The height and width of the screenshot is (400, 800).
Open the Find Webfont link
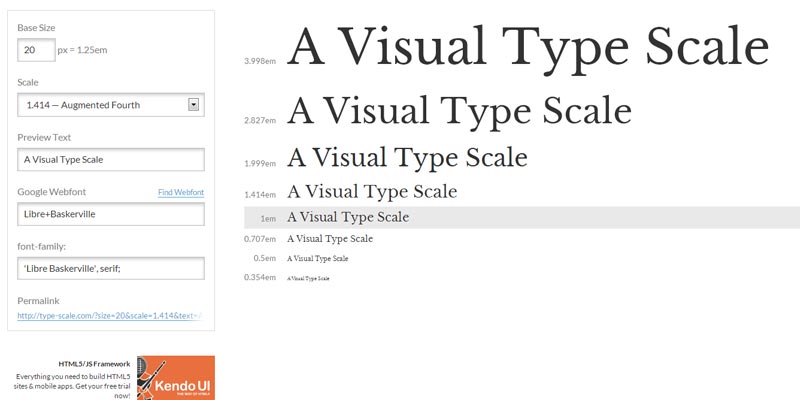181,192
